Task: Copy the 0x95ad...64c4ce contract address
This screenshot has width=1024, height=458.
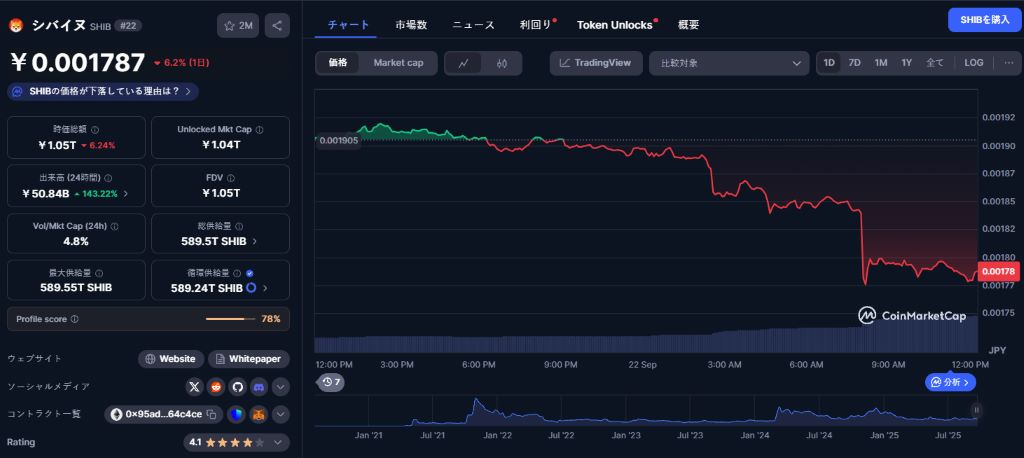Action: [x=212, y=414]
